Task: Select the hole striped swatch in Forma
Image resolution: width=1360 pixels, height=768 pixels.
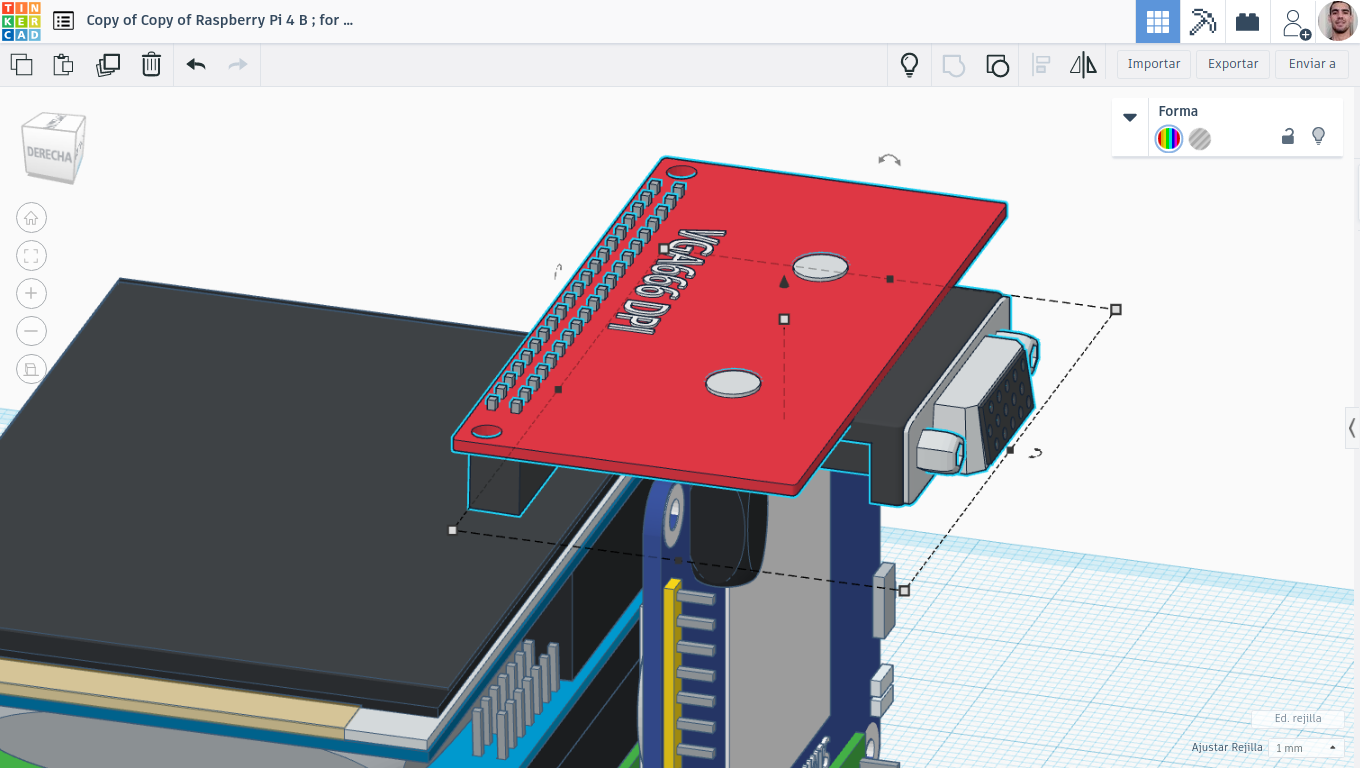Action: tap(1200, 139)
